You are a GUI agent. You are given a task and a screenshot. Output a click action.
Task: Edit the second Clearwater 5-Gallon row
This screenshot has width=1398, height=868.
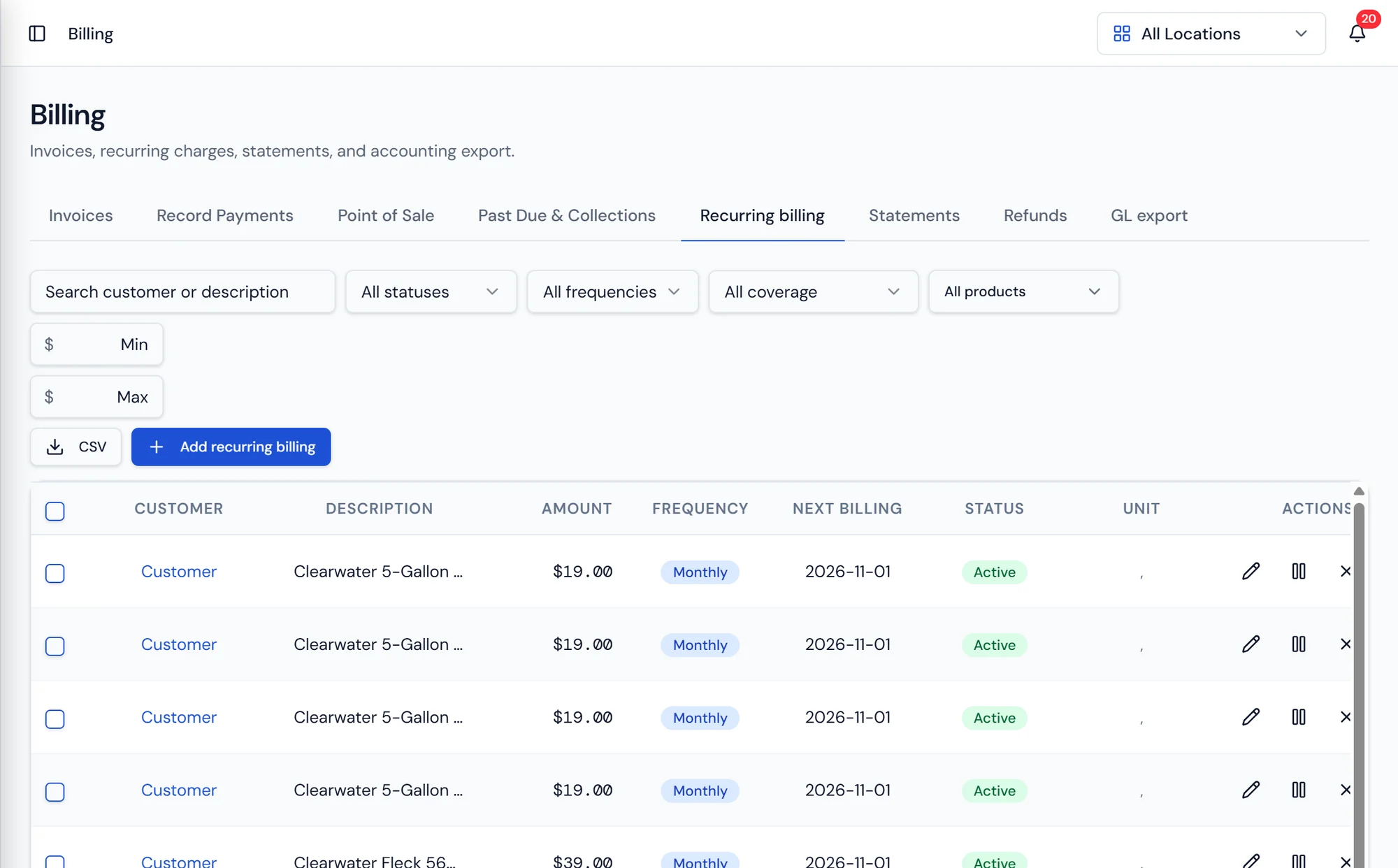click(1251, 644)
